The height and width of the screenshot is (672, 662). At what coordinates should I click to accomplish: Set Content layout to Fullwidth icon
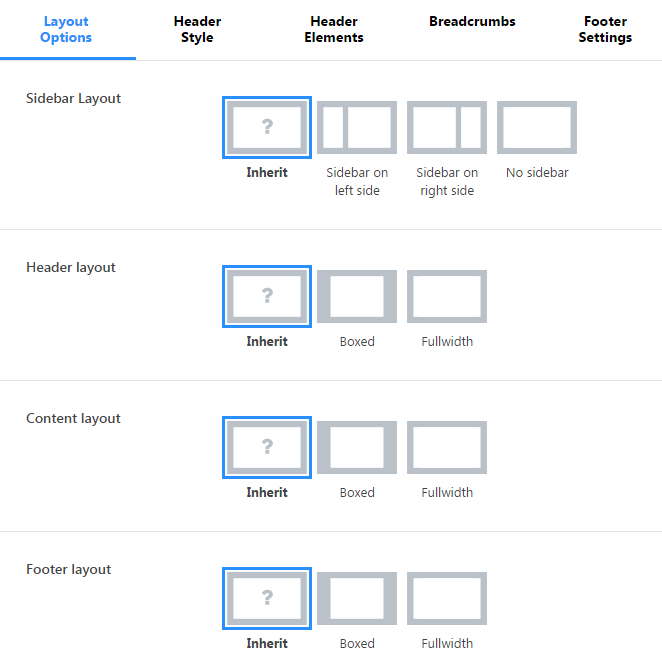pos(447,447)
